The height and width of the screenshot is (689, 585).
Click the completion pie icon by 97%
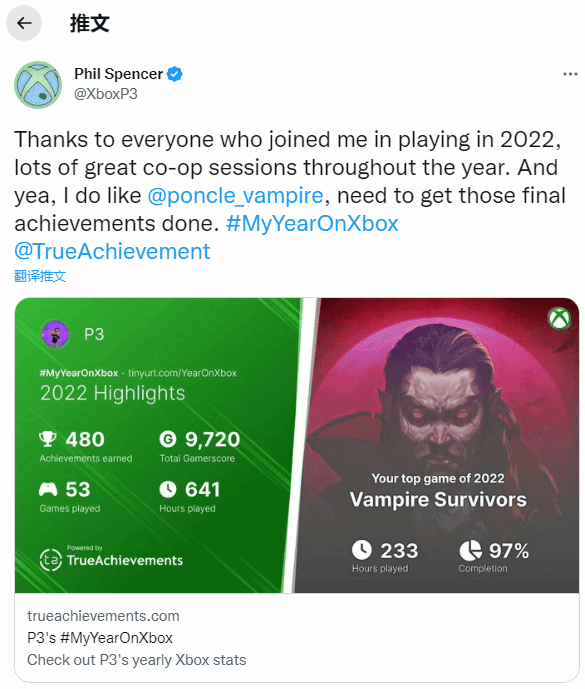(x=470, y=550)
